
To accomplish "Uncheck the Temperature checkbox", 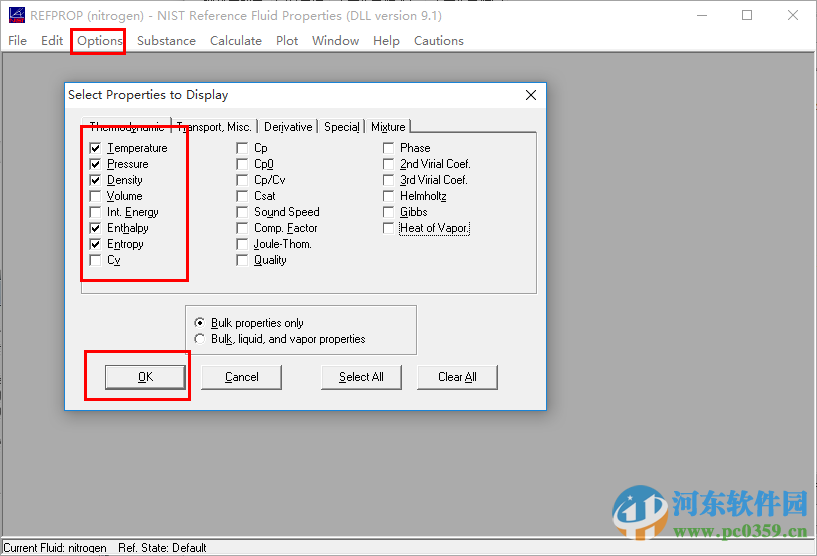I will 95,148.
